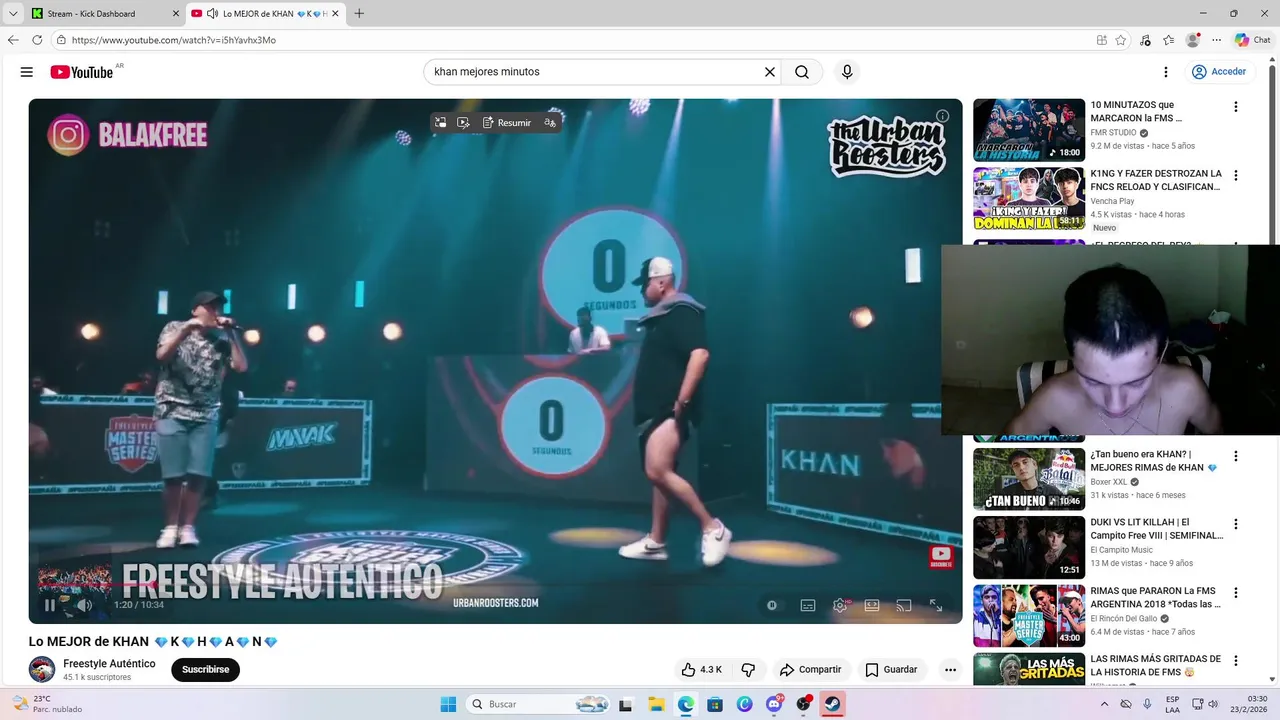1280x720 pixels.
Task: Open options for K1NG Y FAZER video
Action: tap(1235, 175)
